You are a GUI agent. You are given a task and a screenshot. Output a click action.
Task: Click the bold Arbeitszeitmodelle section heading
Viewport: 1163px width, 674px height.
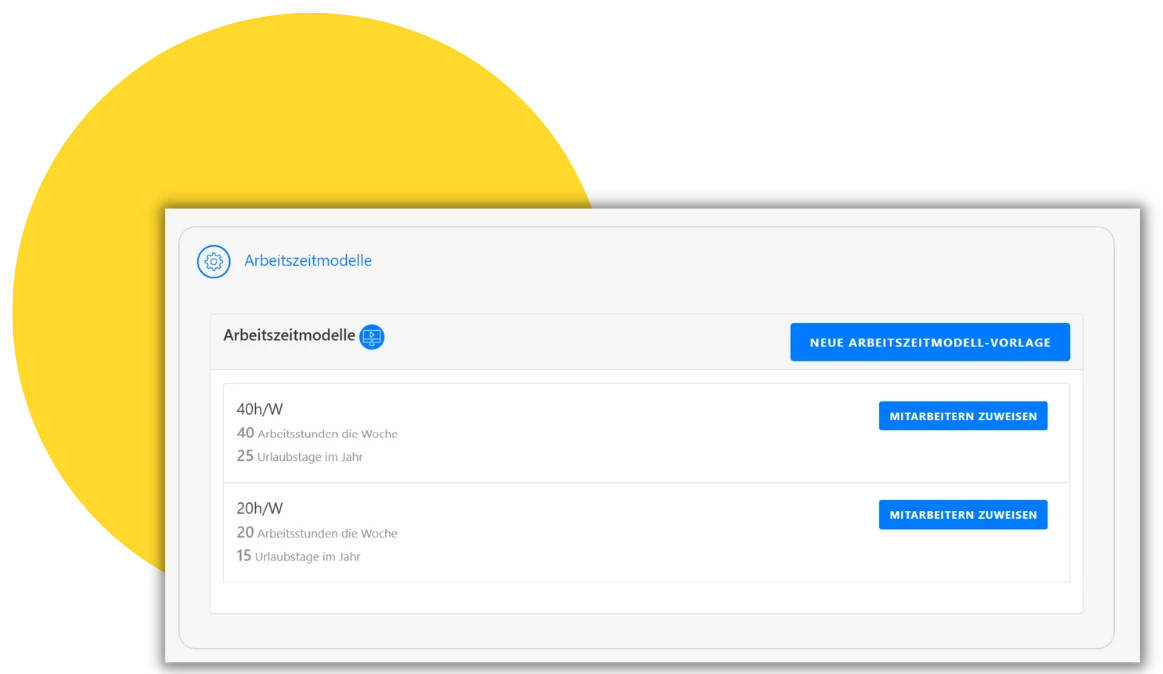289,335
